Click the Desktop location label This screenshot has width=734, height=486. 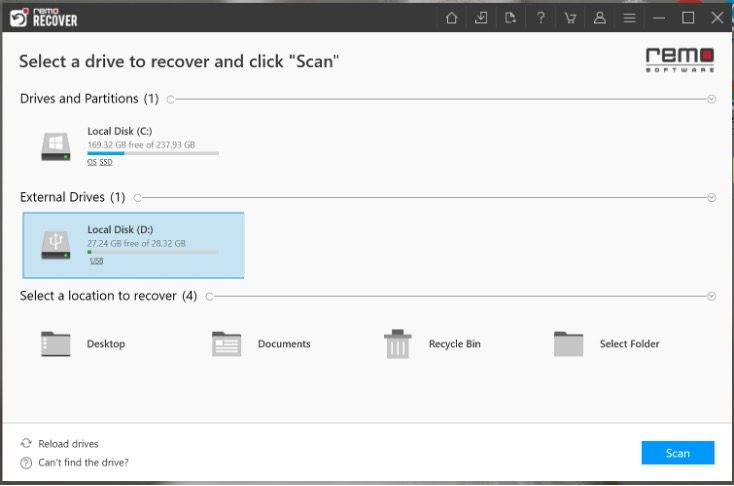pos(106,344)
